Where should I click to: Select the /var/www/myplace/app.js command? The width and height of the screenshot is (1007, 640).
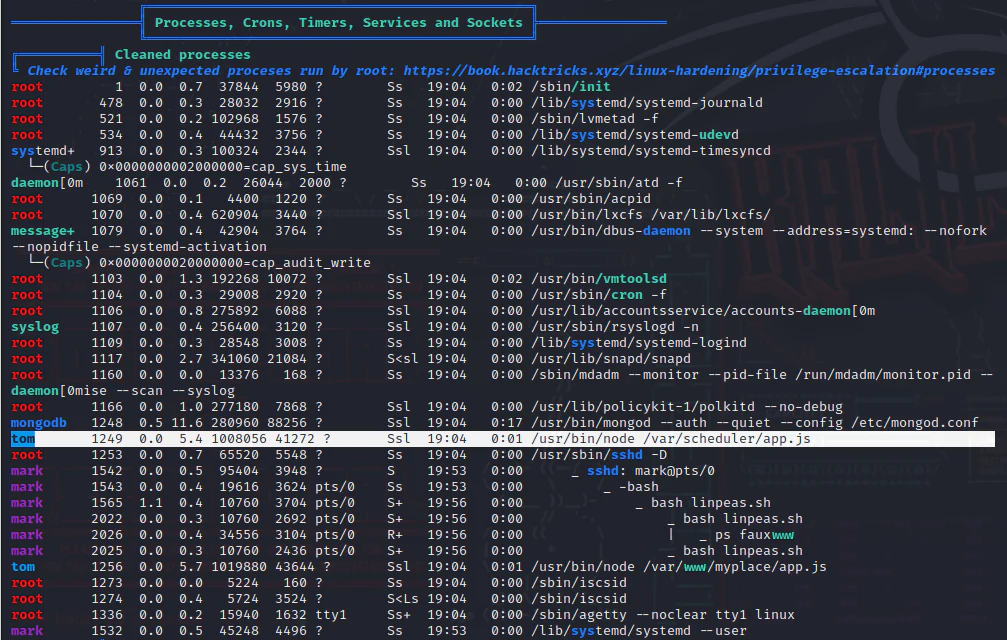(x=678, y=567)
